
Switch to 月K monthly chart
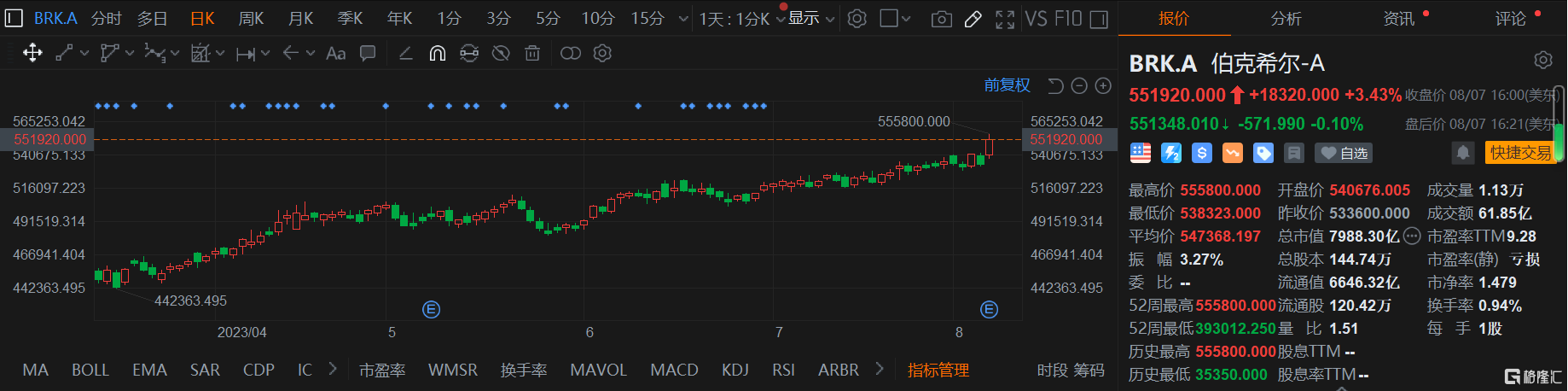[x=300, y=18]
